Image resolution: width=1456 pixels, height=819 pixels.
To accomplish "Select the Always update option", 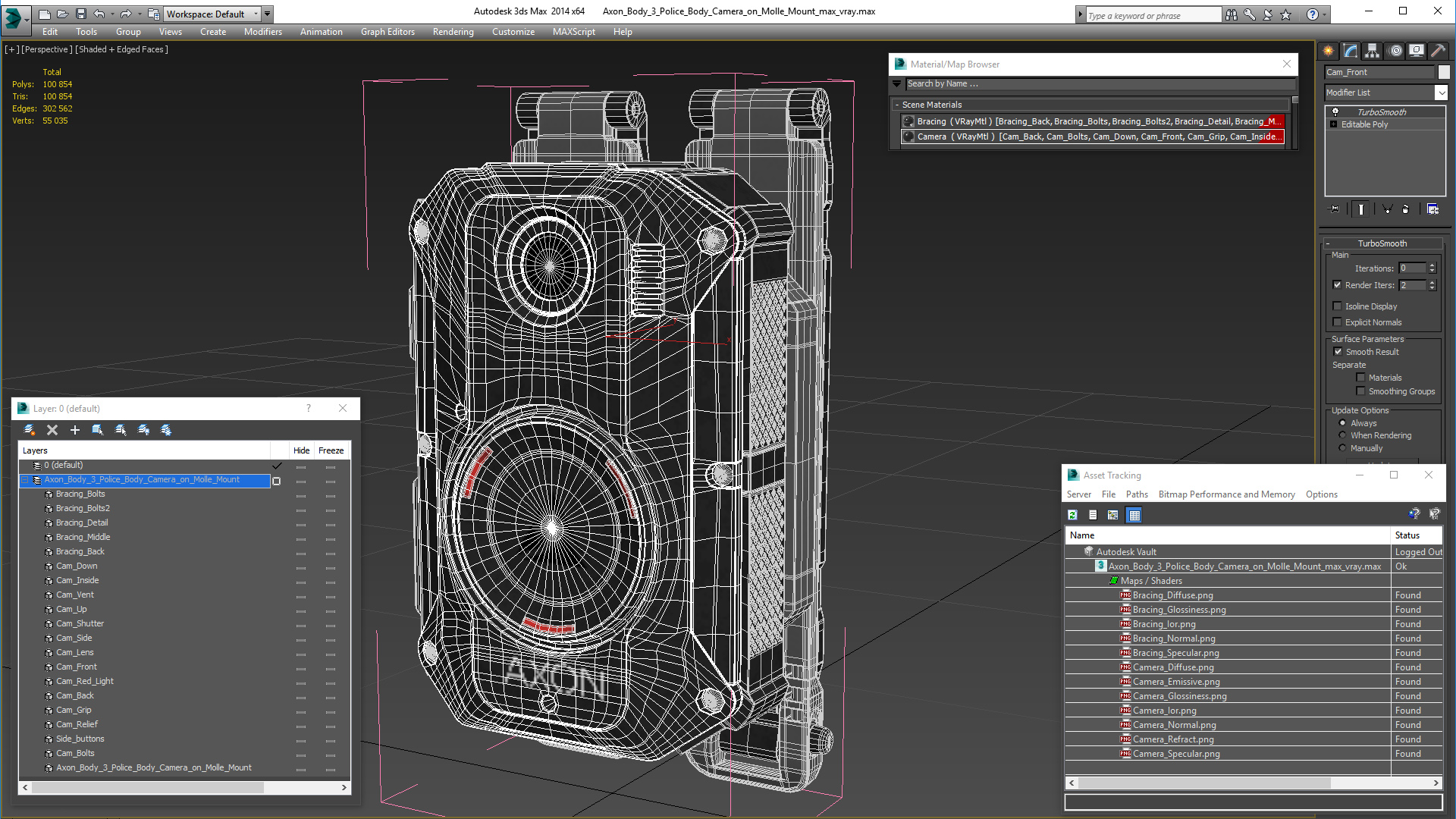I will point(1343,423).
